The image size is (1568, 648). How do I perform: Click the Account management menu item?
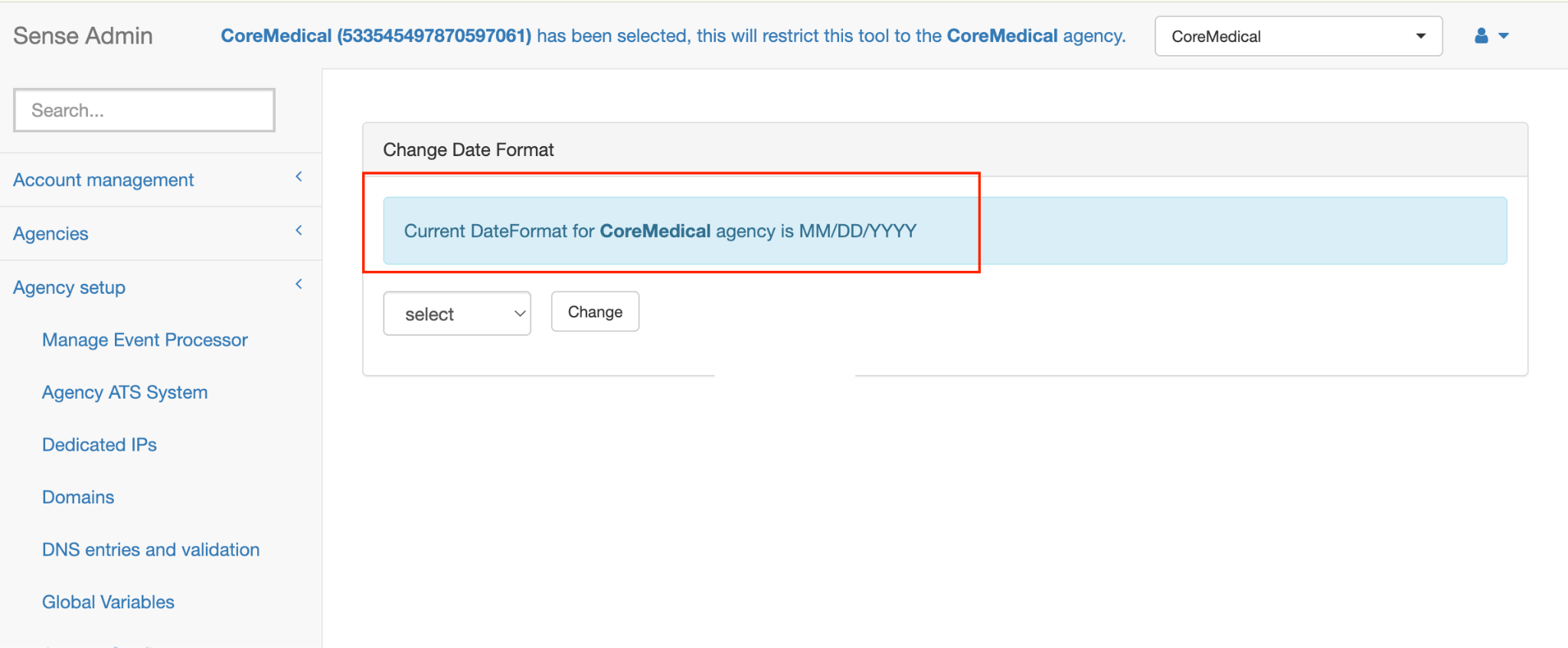(x=103, y=180)
